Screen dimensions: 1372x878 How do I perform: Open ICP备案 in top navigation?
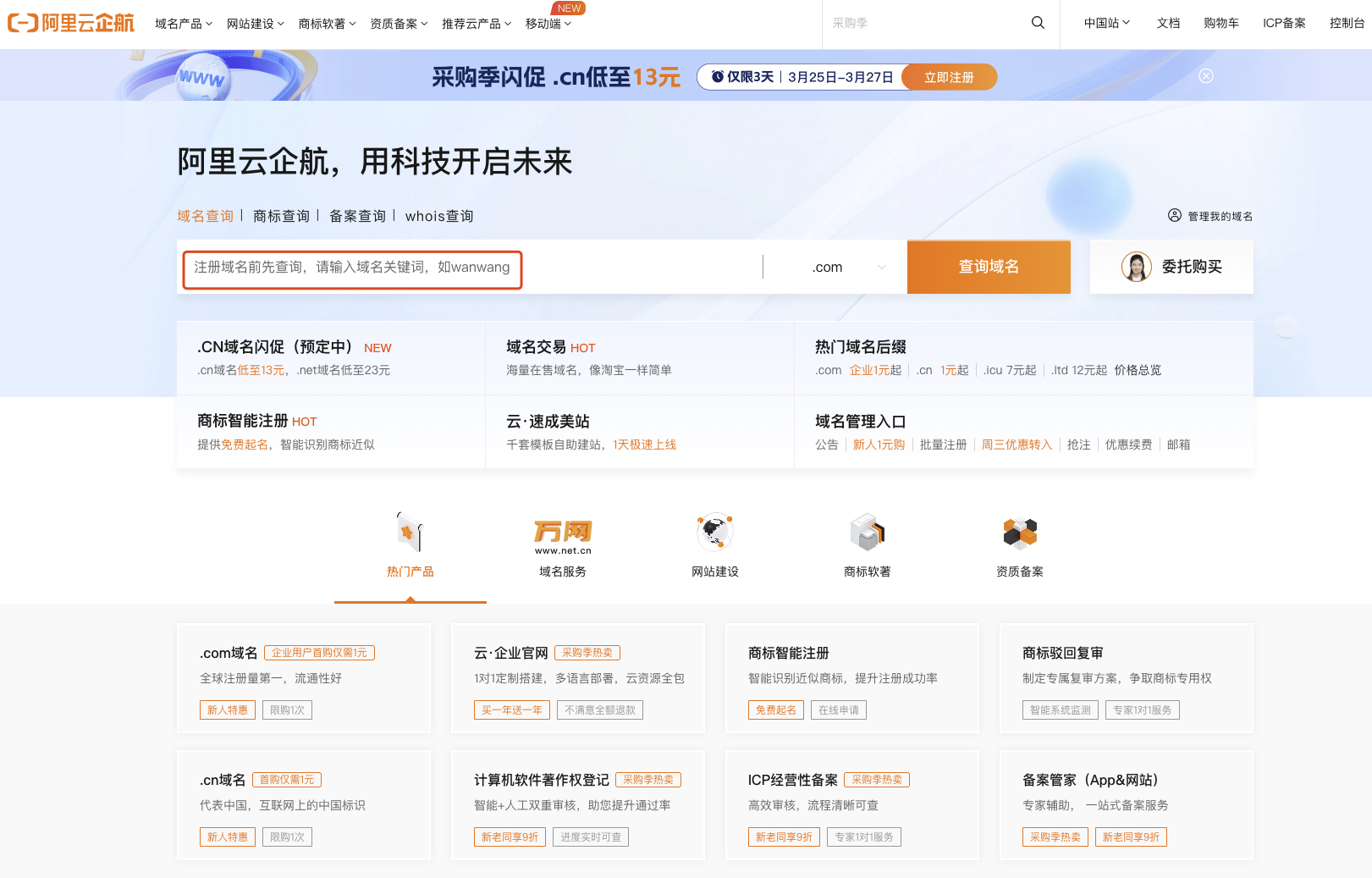(1284, 23)
